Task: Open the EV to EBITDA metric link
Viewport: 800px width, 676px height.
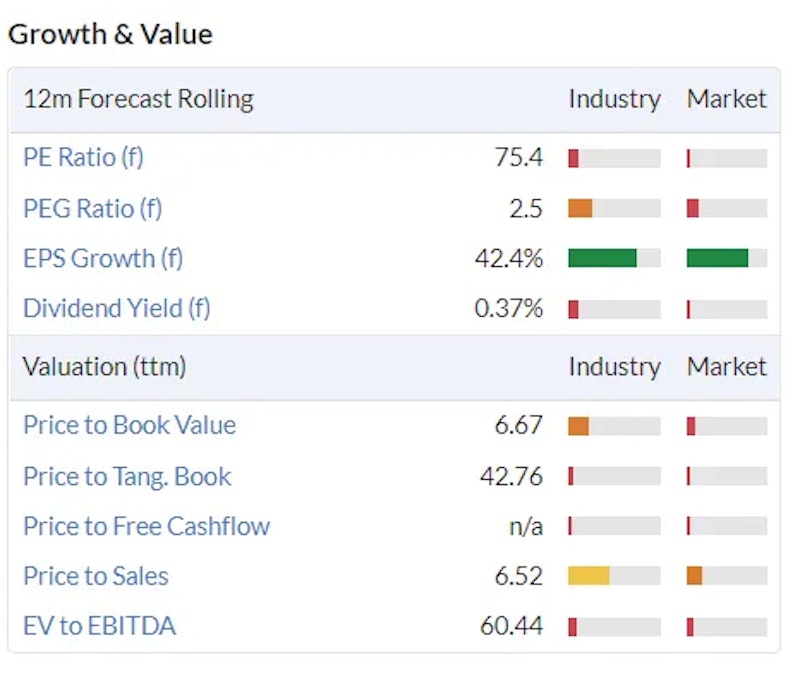Action: tap(99, 627)
